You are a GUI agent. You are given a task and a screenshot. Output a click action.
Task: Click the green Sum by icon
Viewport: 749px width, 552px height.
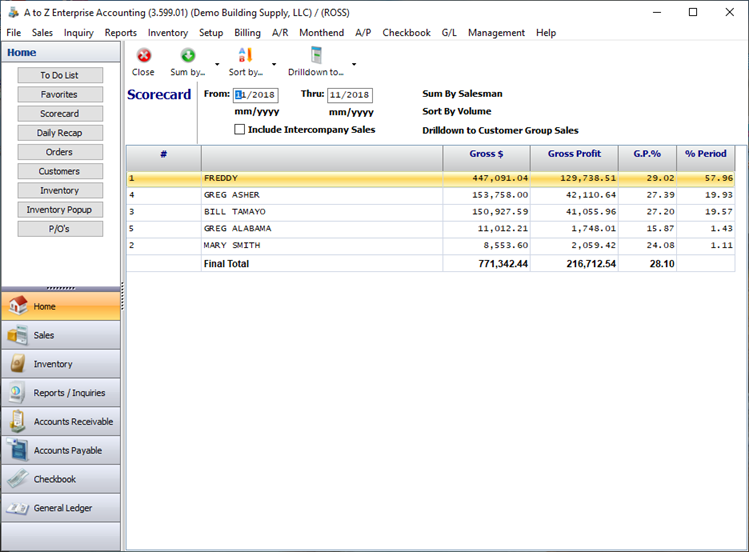pos(188,56)
